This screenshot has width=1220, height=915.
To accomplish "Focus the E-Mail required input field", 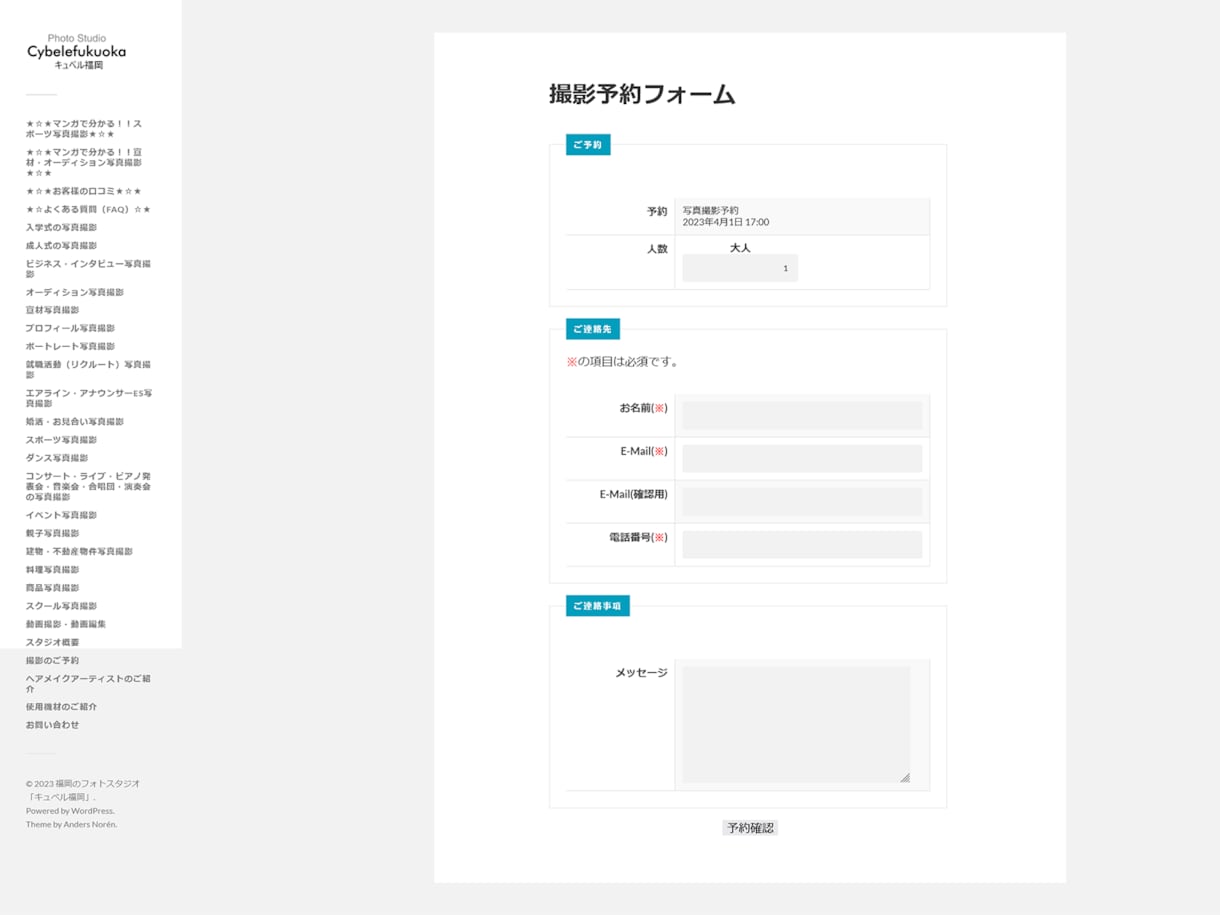I will (x=802, y=458).
